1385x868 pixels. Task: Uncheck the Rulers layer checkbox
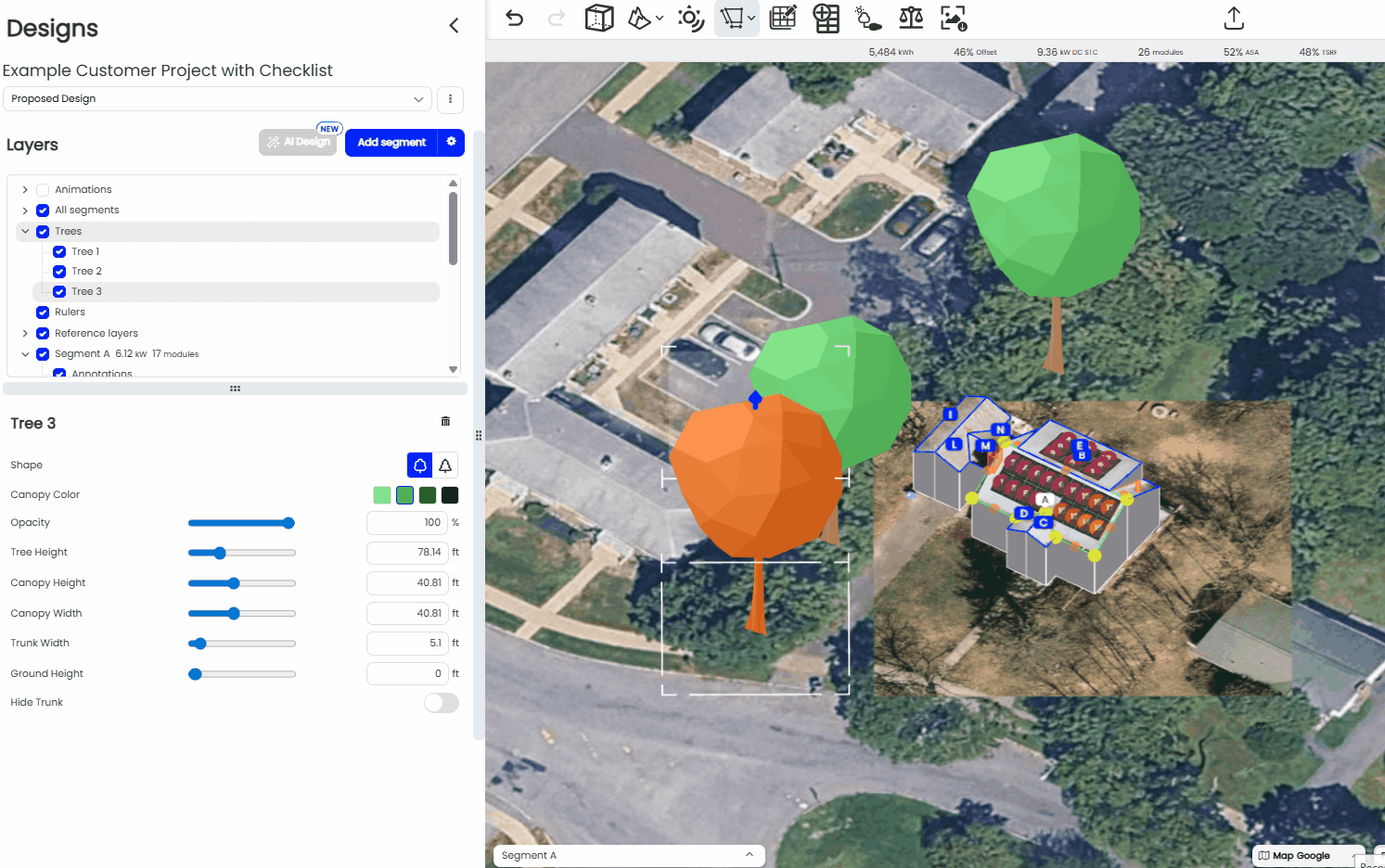point(43,313)
